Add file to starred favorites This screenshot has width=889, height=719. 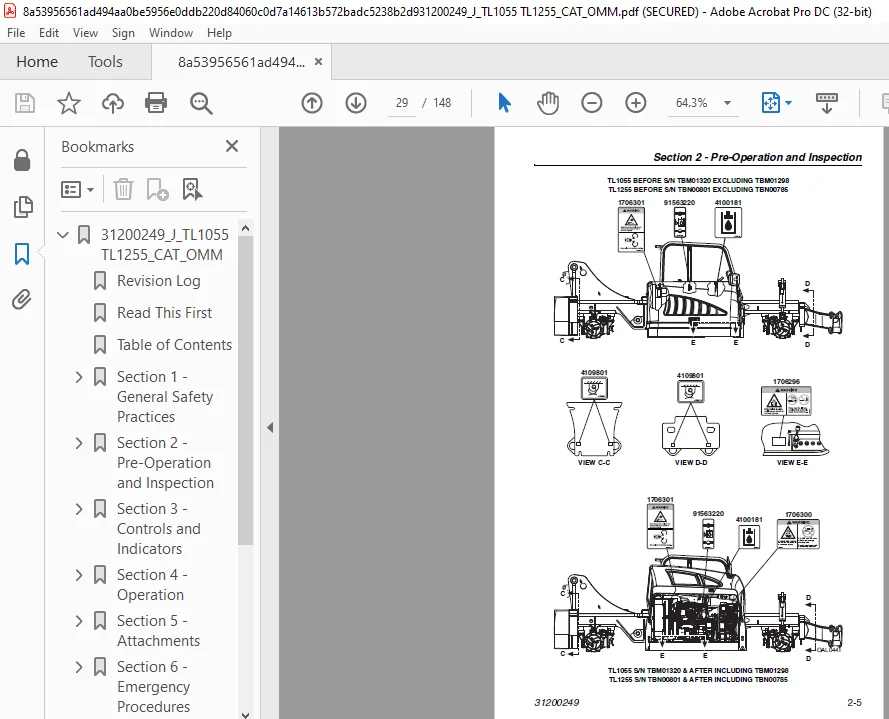coord(69,103)
